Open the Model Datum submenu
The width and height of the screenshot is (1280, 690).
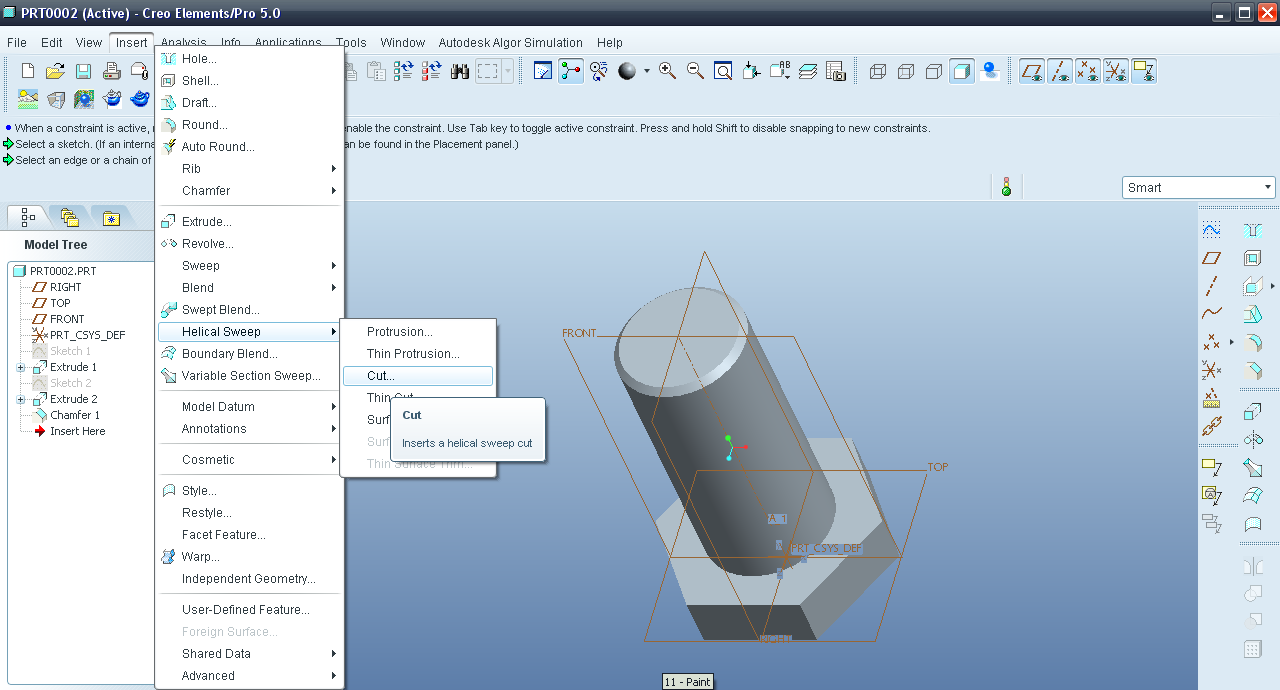coord(250,407)
